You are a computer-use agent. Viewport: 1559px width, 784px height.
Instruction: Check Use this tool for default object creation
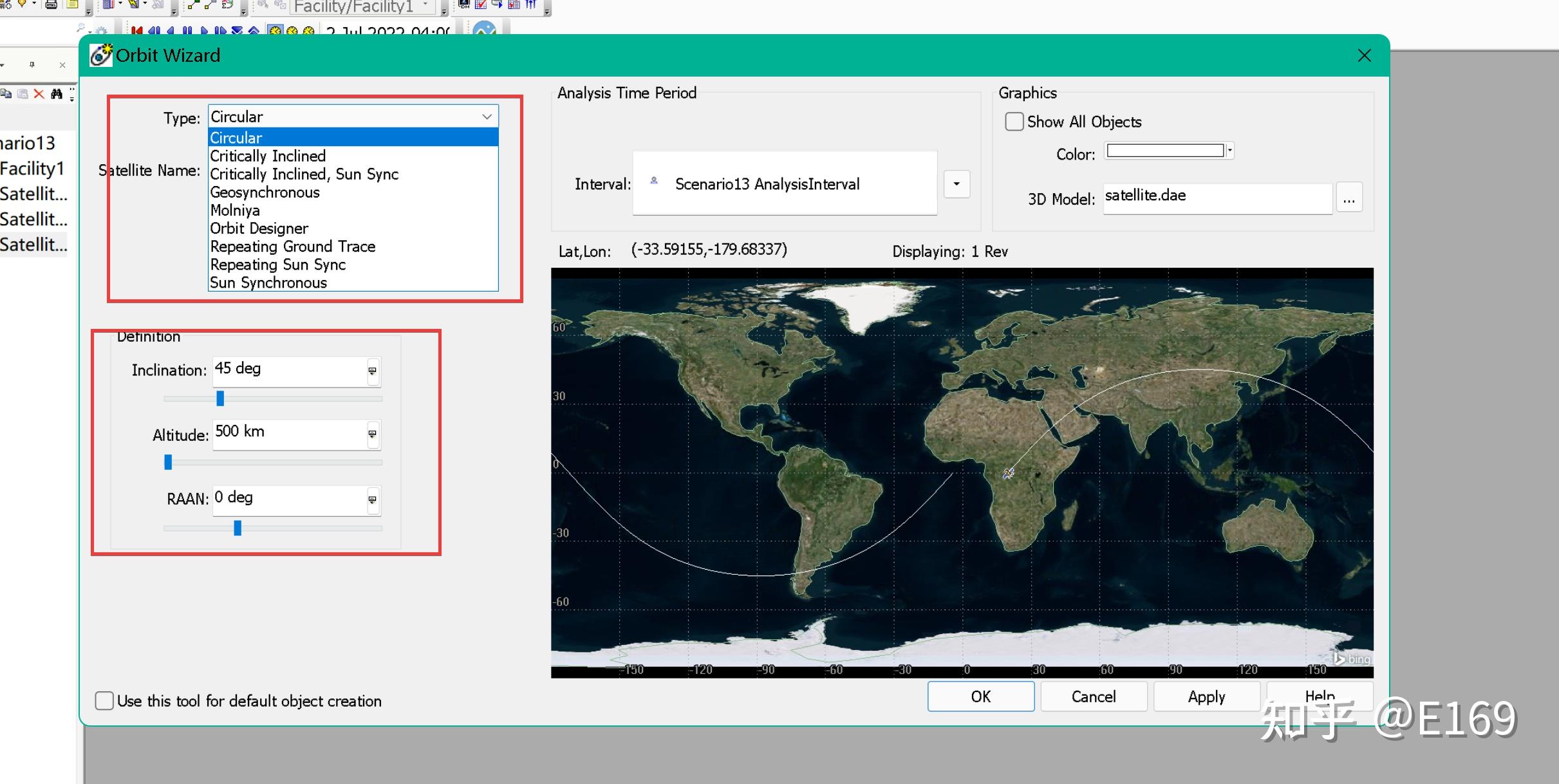104,700
